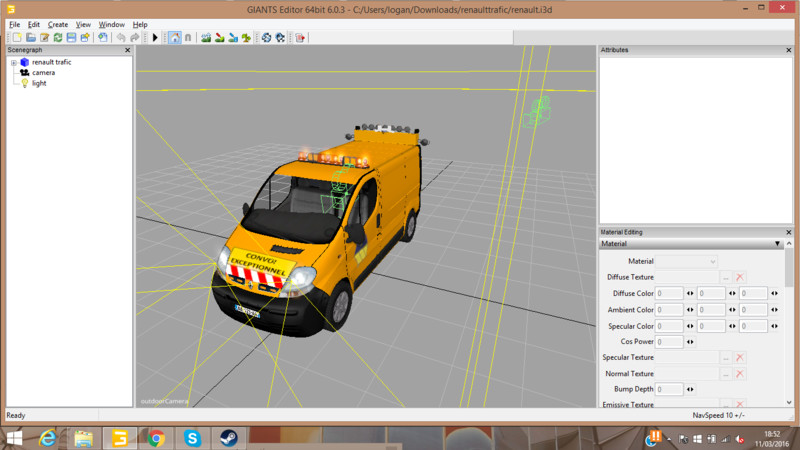The height and width of the screenshot is (450, 800).
Task: Select the light item in Scenegraph
Action: (x=39, y=83)
